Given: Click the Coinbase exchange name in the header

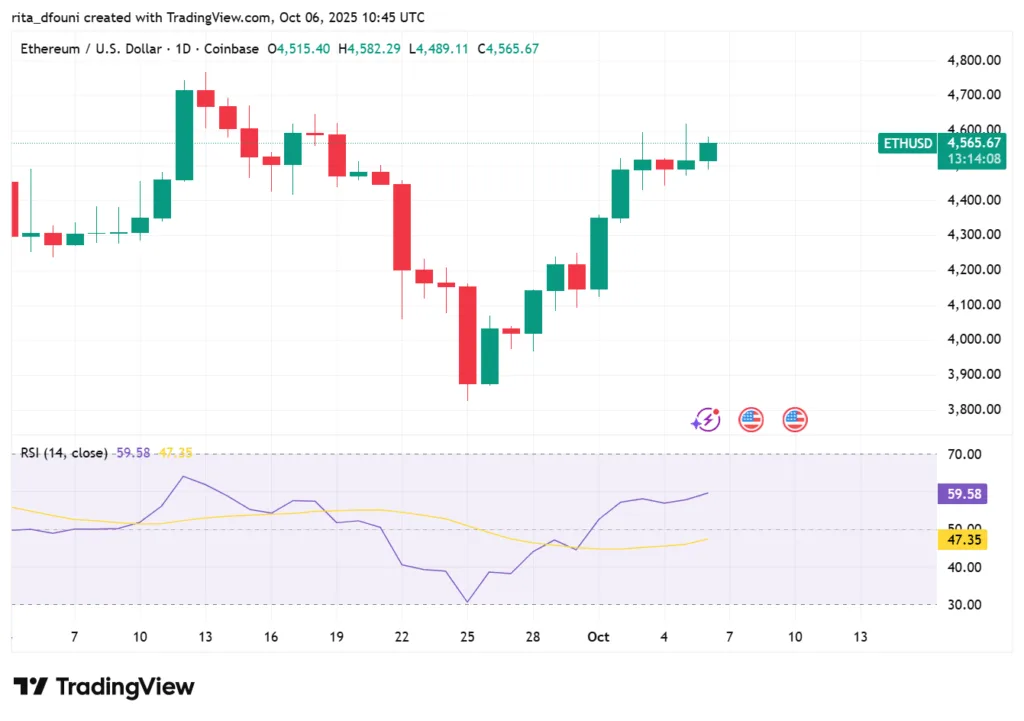Looking at the screenshot, I should (x=234, y=49).
